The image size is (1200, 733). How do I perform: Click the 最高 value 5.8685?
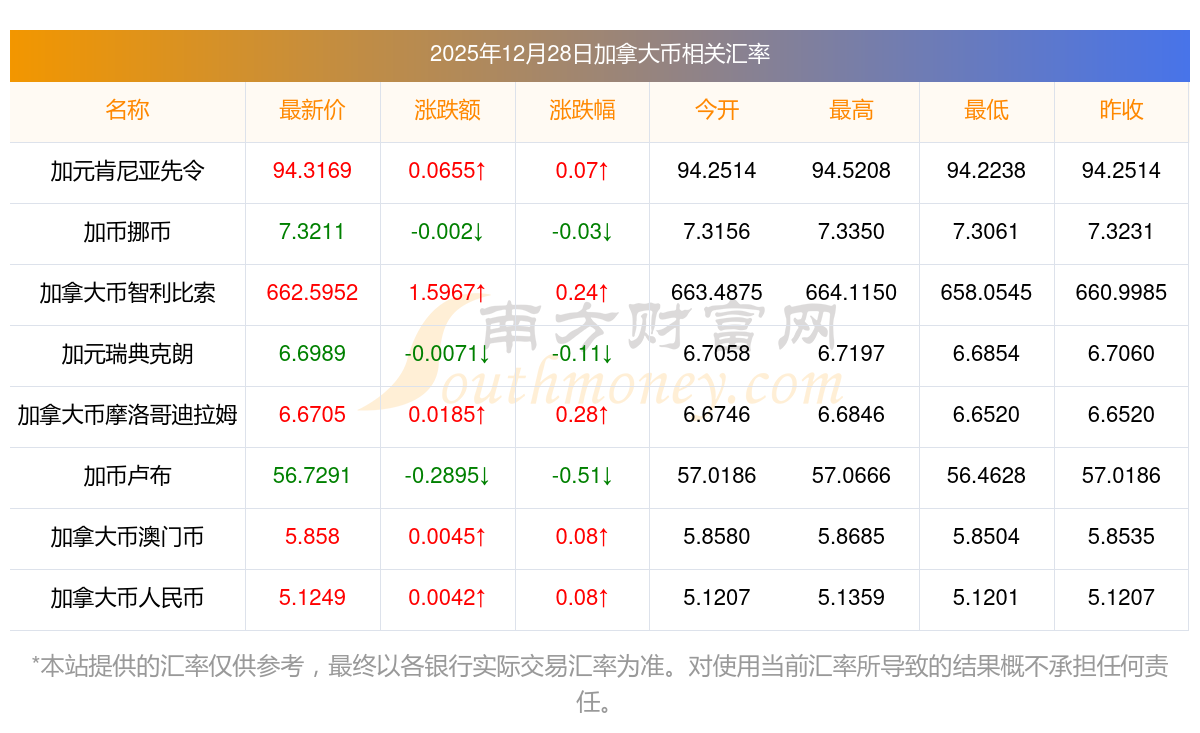pyautogui.click(x=851, y=537)
